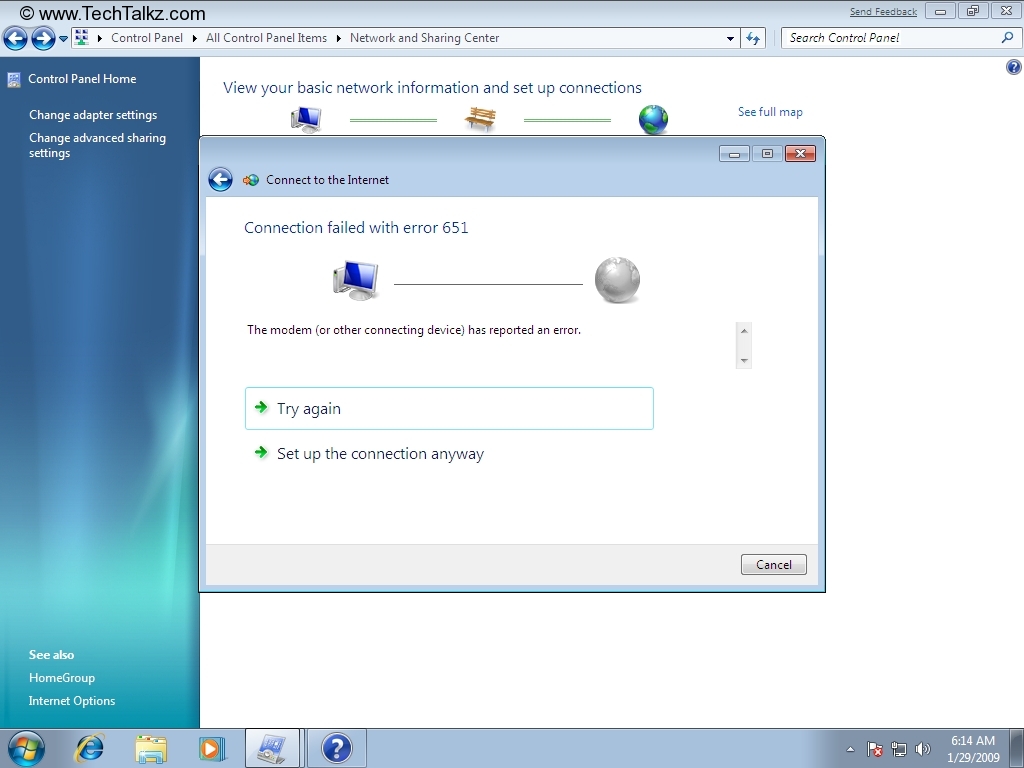Click the network status tray icon

coord(899,749)
